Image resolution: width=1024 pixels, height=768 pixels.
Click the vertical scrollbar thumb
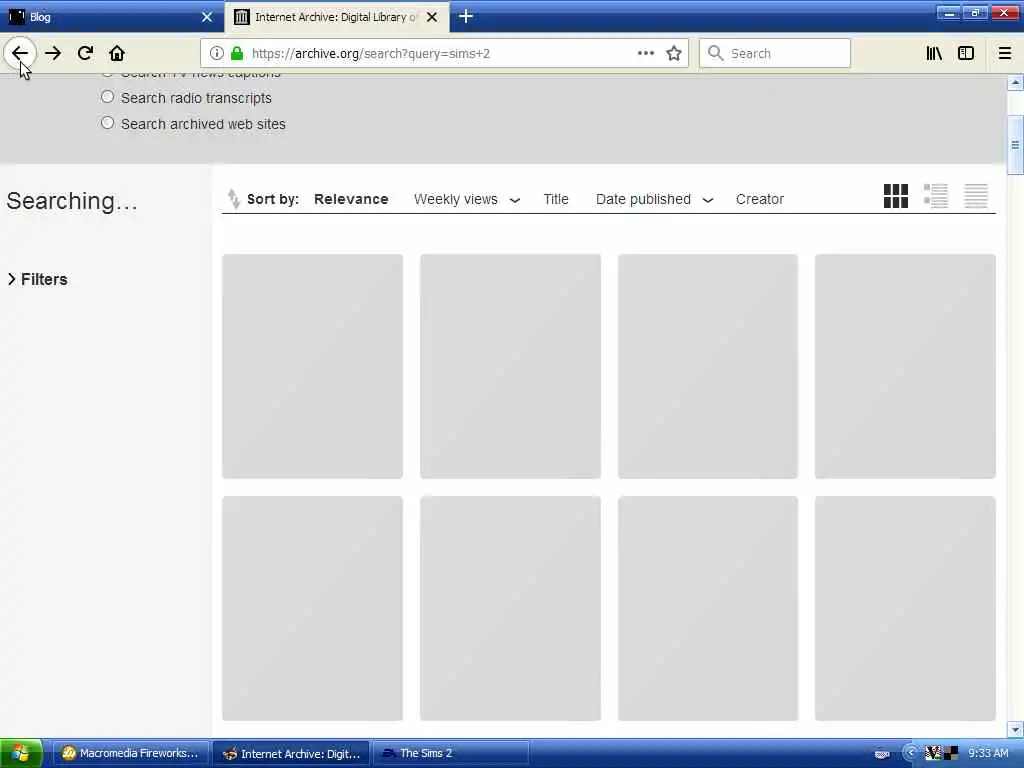click(x=1015, y=145)
